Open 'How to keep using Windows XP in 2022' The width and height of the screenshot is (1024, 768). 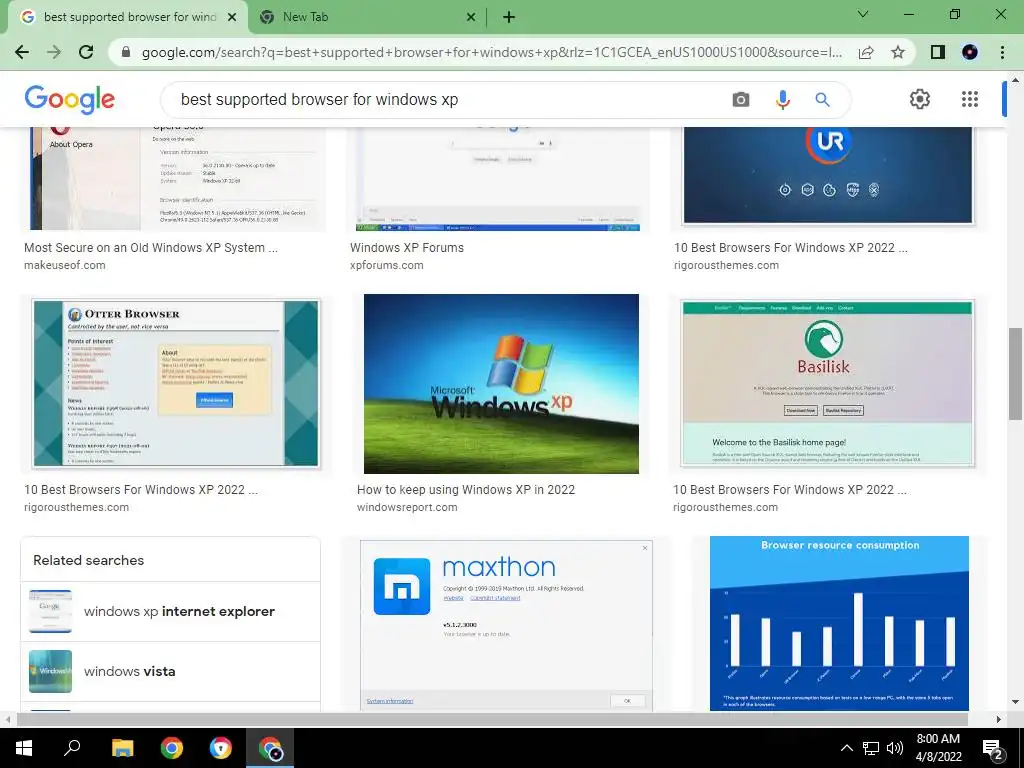coord(466,490)
